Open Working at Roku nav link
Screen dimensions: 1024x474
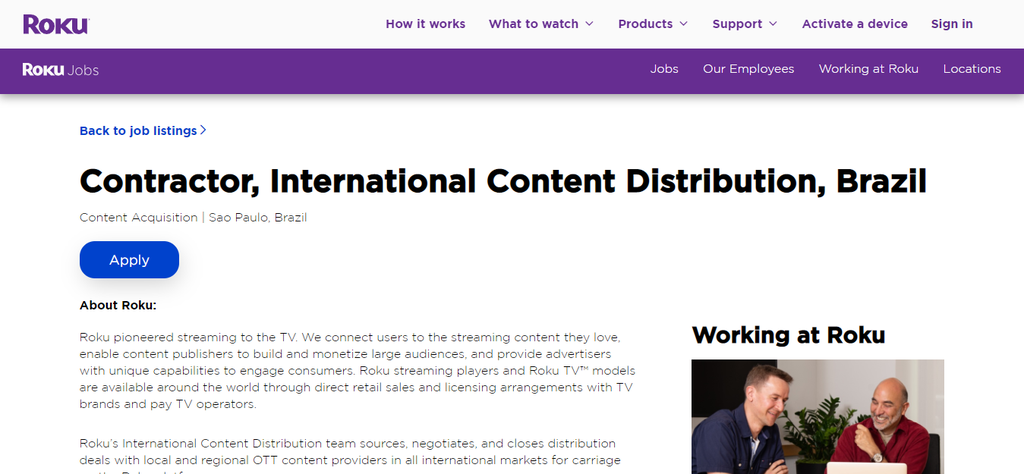tap(869, 69)
